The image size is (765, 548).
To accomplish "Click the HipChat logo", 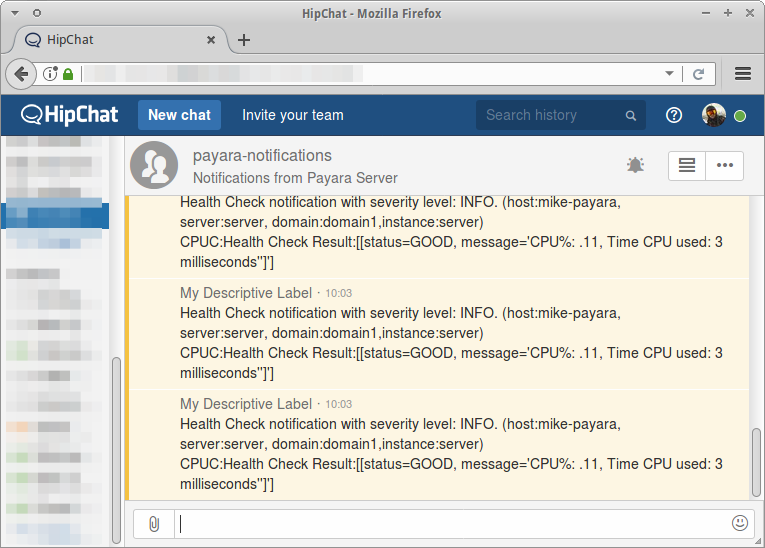I will tap(69, 115).
